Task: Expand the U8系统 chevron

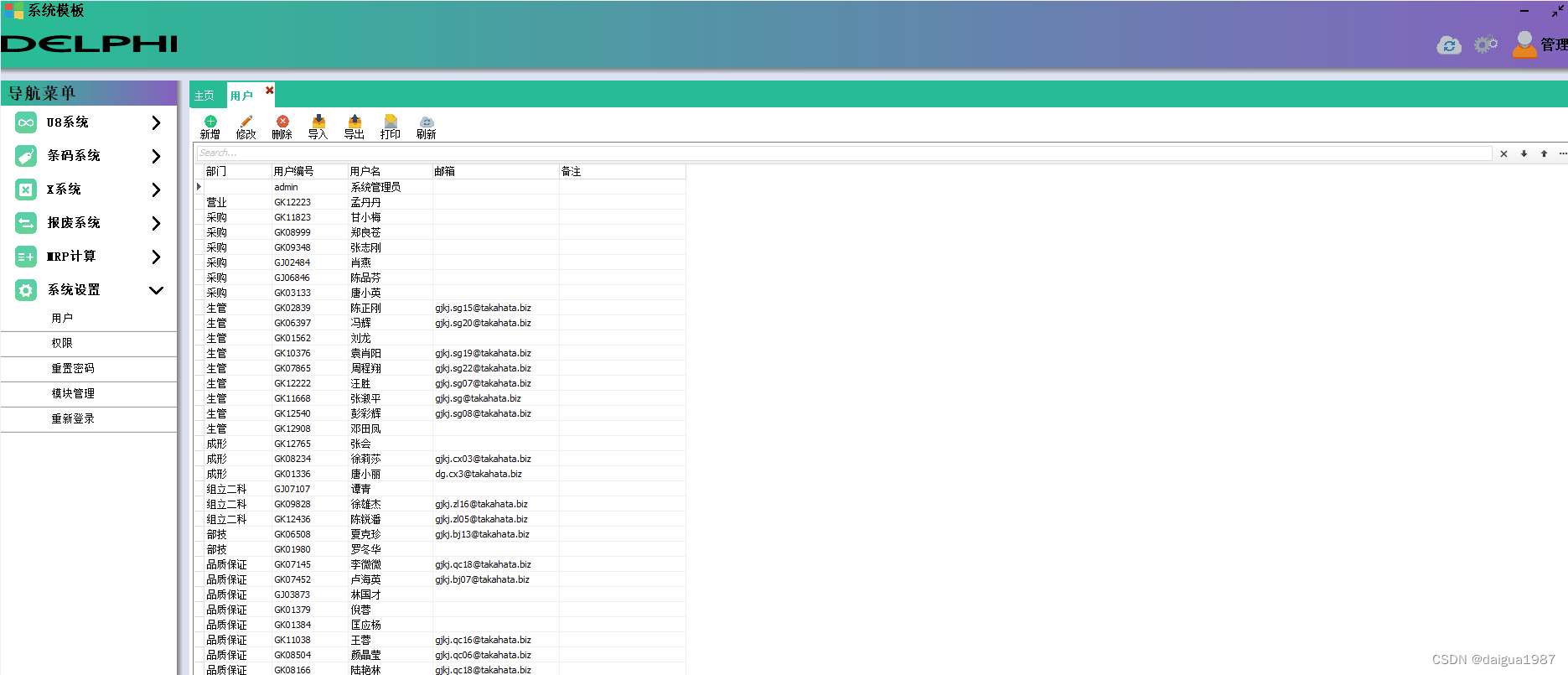Action: pyautogui.click(x=156, y=122)
